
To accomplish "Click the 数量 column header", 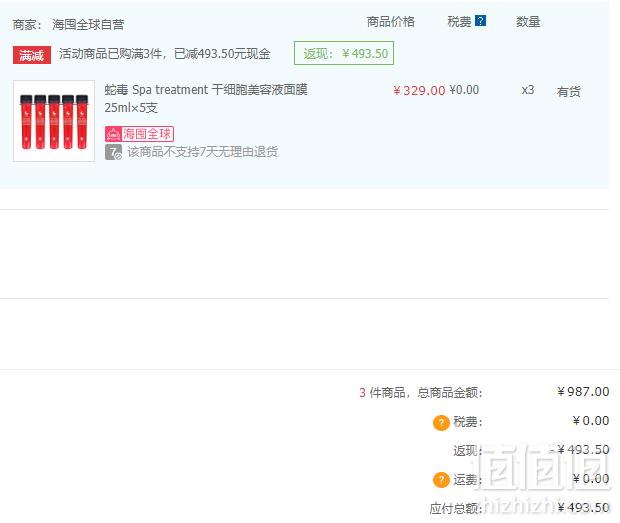I will pos(528,22).
